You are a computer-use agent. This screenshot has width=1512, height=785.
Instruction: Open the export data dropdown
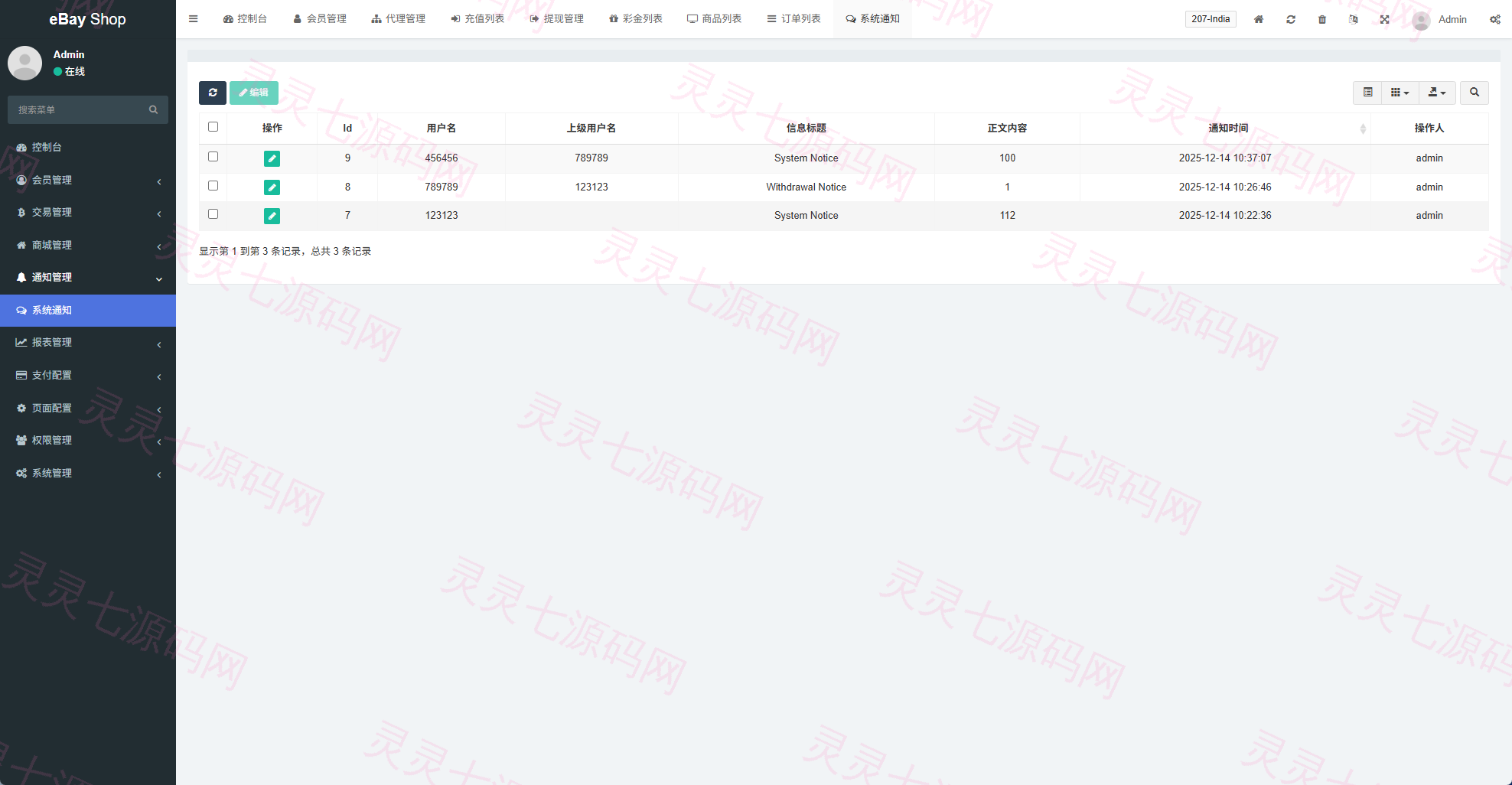coord(1438,93)
